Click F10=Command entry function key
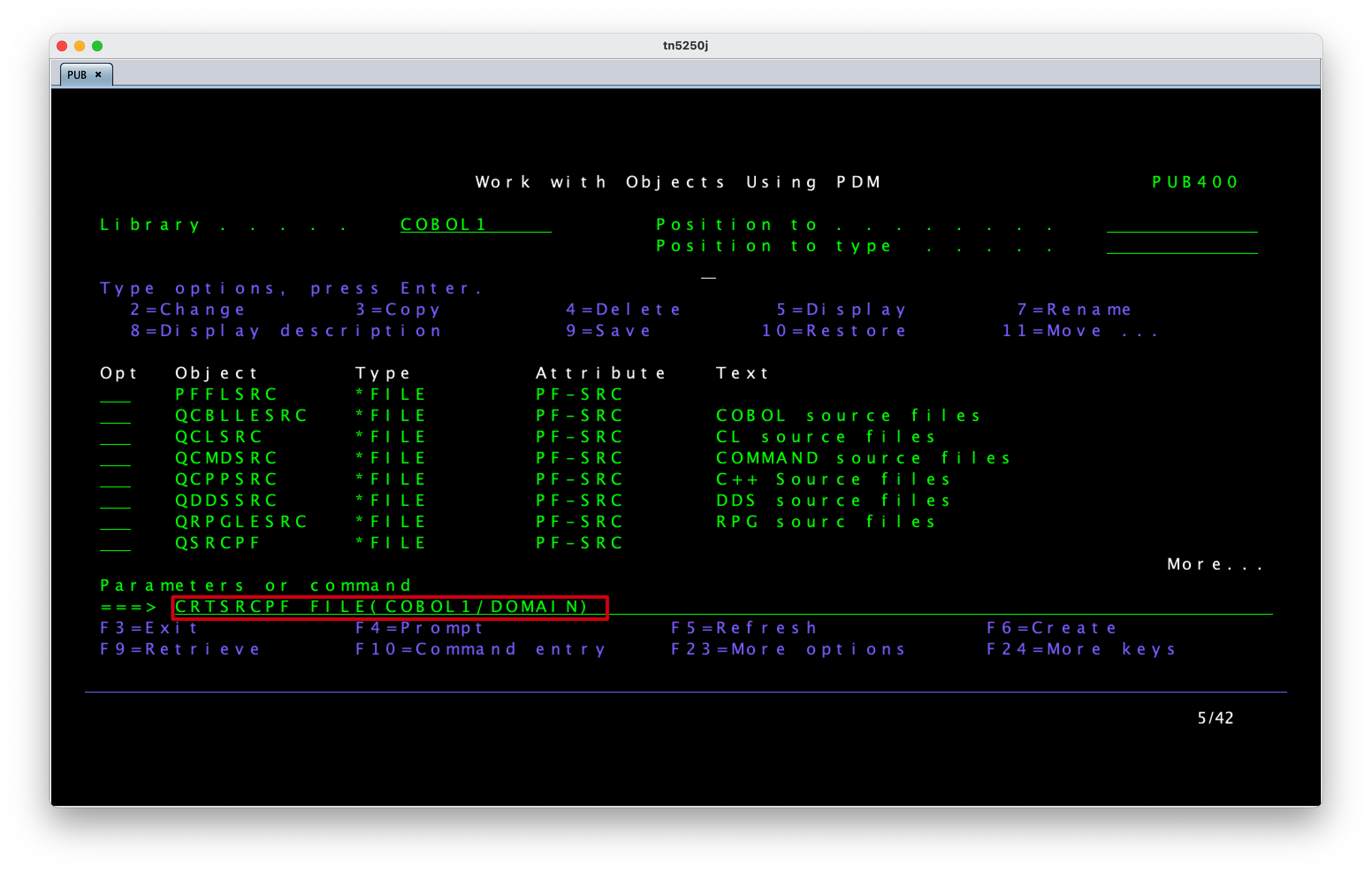1372x873 pixels. click(x=480, y=649)
